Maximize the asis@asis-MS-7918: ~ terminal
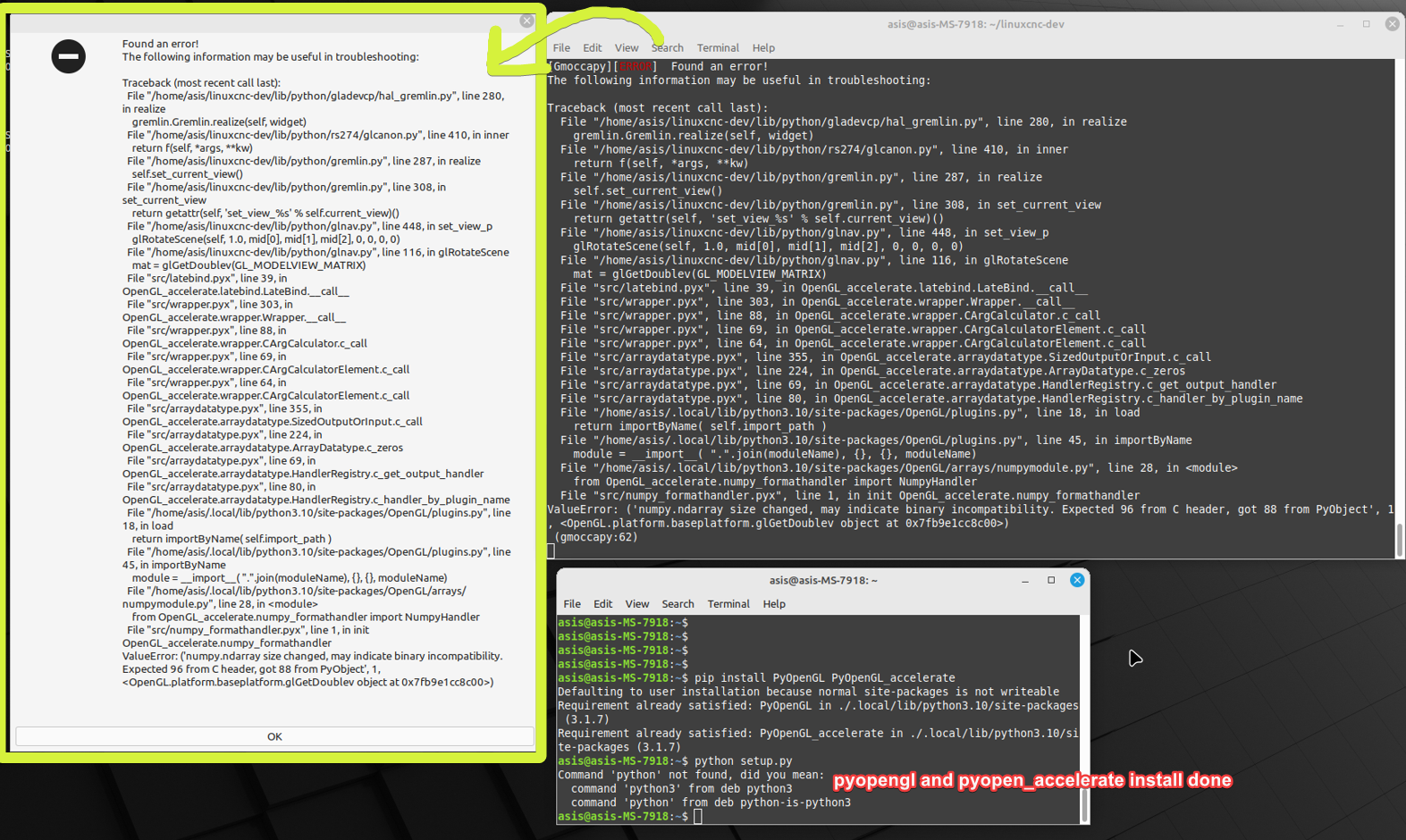The width and height of the screenshot is (1406, 840). [1051, 581]
